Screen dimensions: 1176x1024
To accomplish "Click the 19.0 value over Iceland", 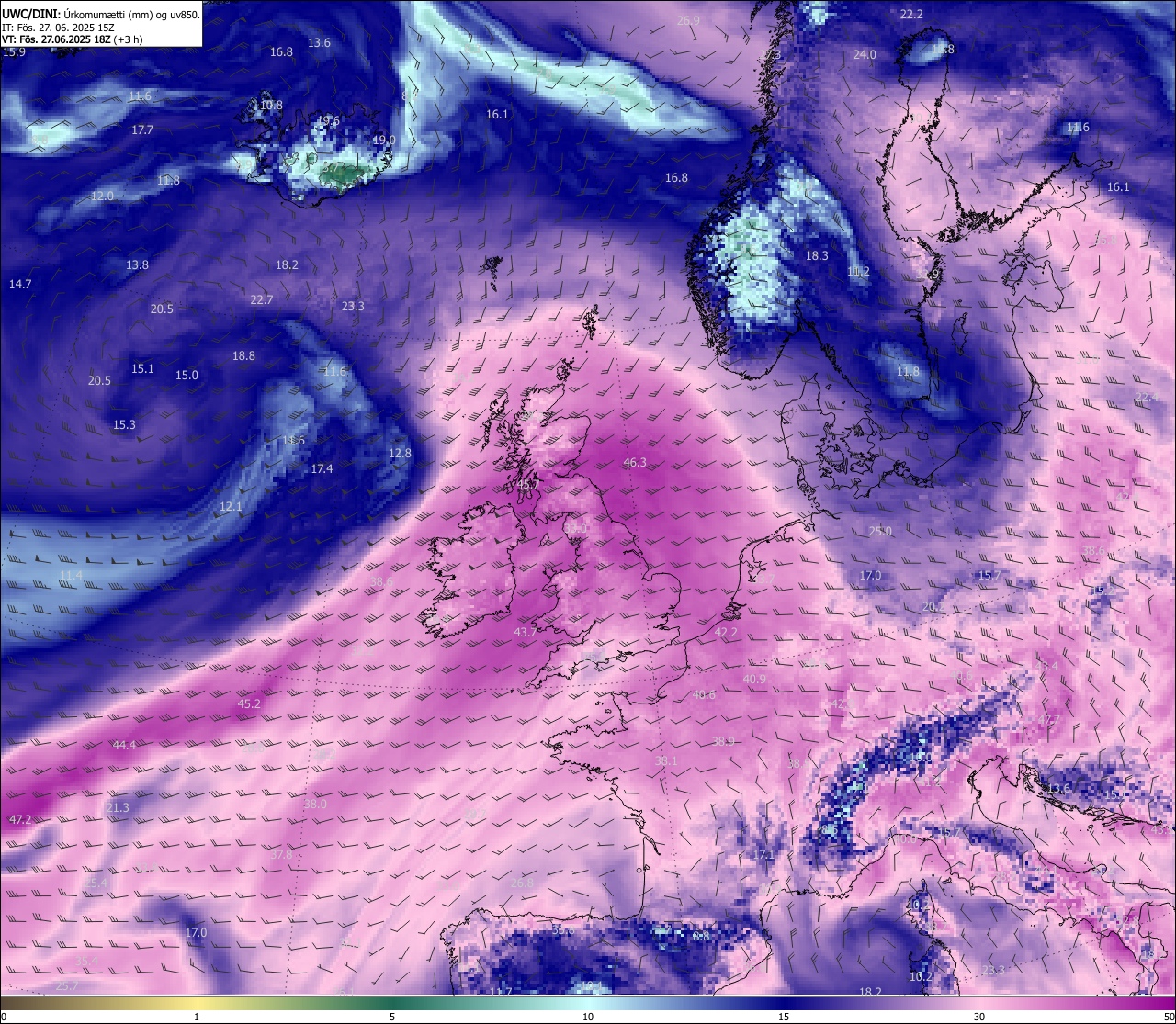I will pyautogui.click(x=384, y=141).
